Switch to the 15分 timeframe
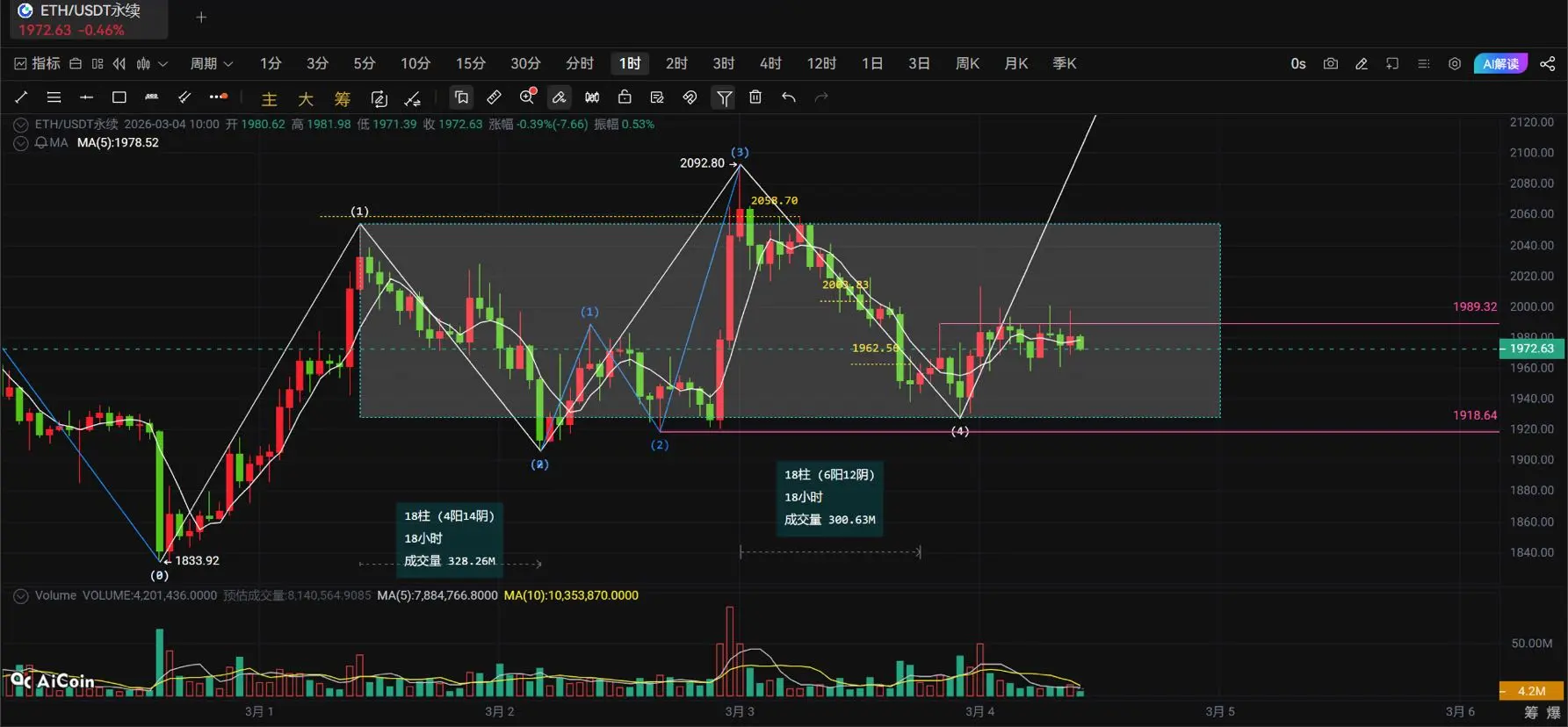The height and width of the screenshot is (727, 1568). coord(471,63)
